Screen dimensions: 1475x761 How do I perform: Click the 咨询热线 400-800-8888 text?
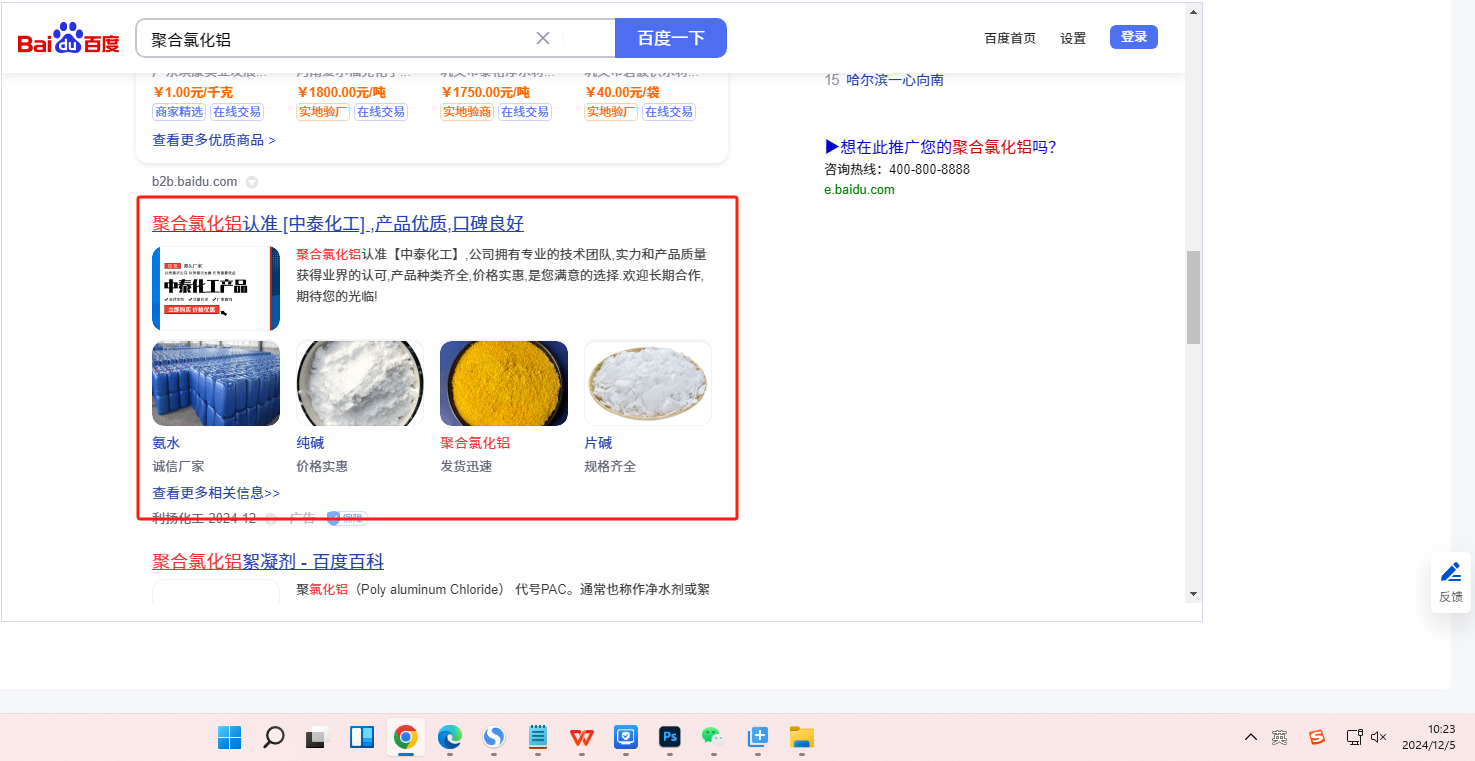[x=897, y=169]
